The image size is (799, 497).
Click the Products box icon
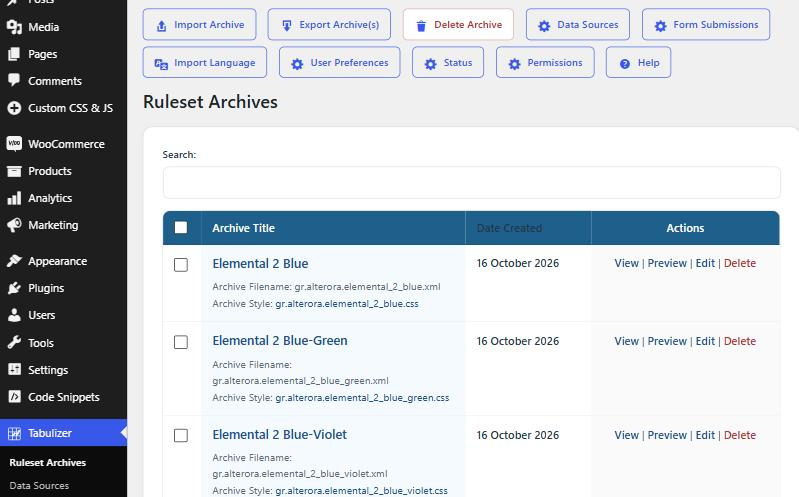[x=14, y=171]
